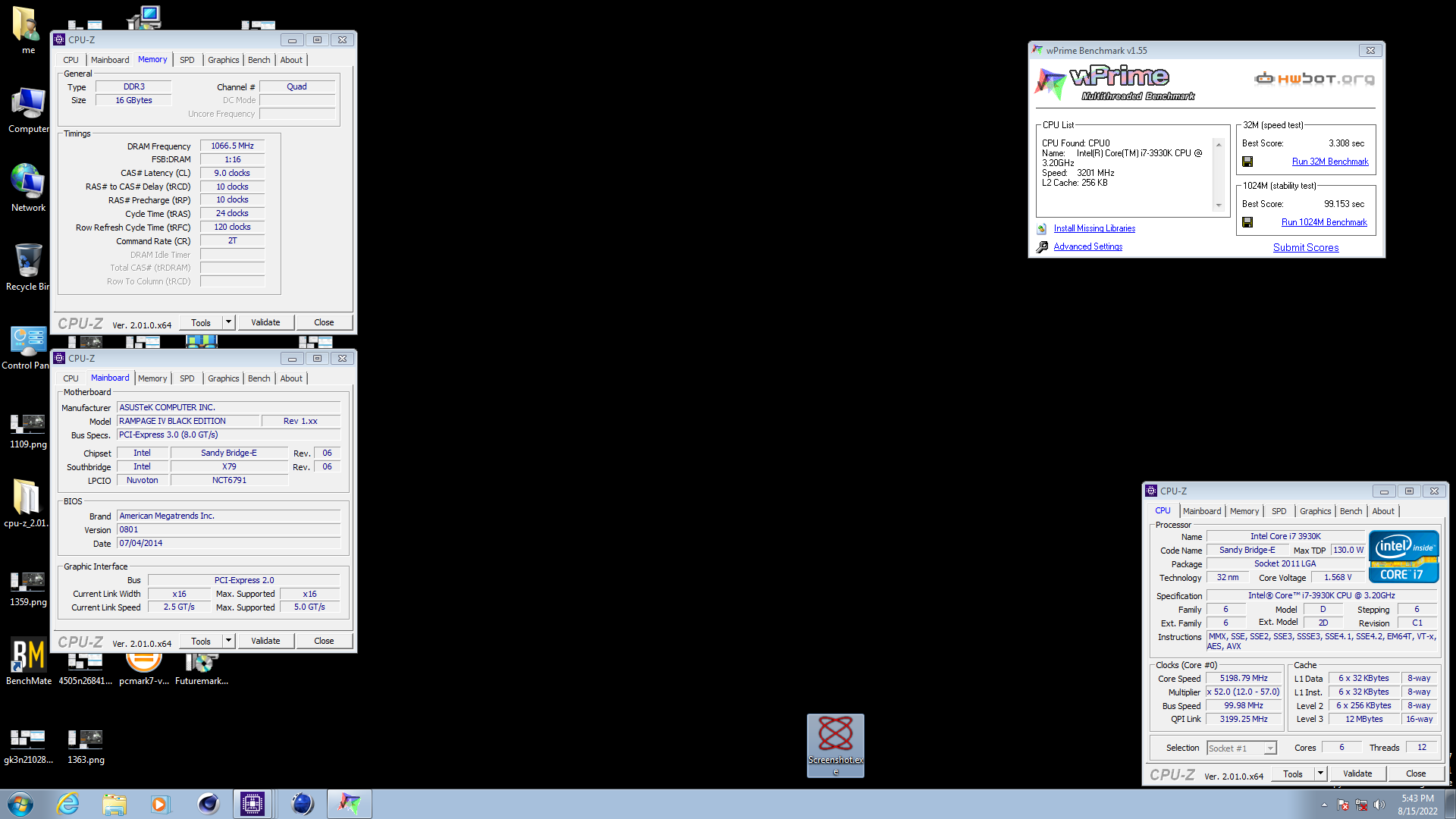Select Graphics tab in Memory CPU-Z window

(223, 60)
